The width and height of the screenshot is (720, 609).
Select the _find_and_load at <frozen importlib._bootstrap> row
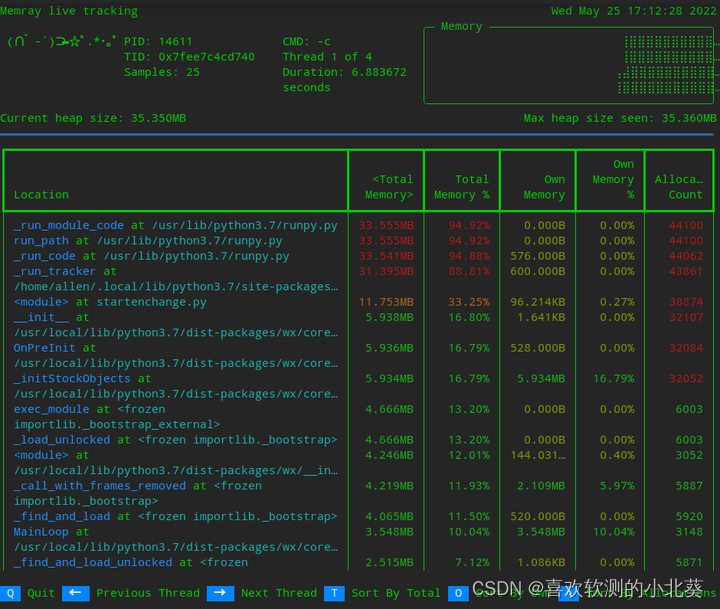pyautogui.click(x=358, y=516)
